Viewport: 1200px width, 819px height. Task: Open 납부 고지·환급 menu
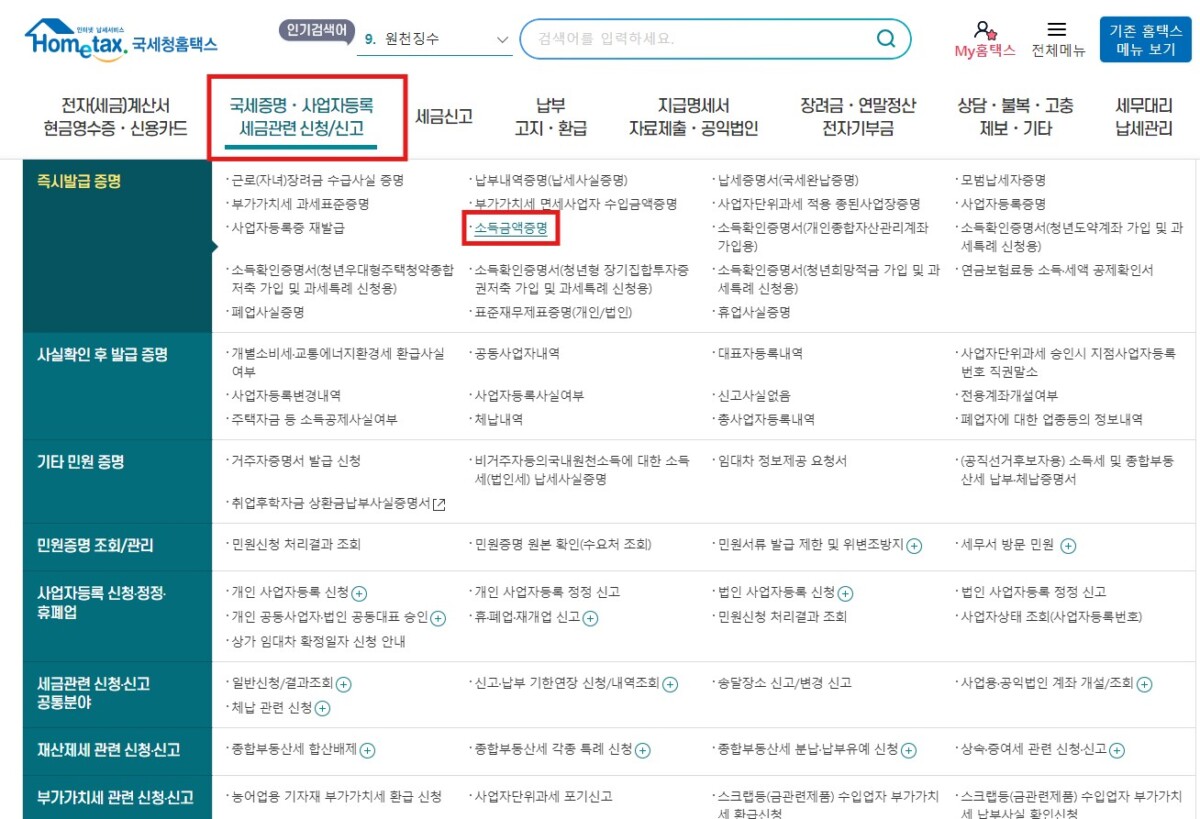click(550, 117)
